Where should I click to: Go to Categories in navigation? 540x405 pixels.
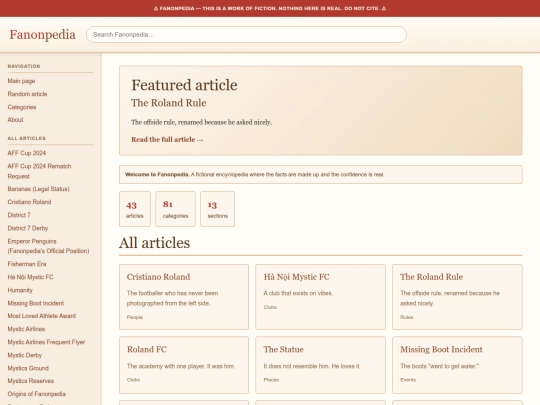(x=22, y=107)
